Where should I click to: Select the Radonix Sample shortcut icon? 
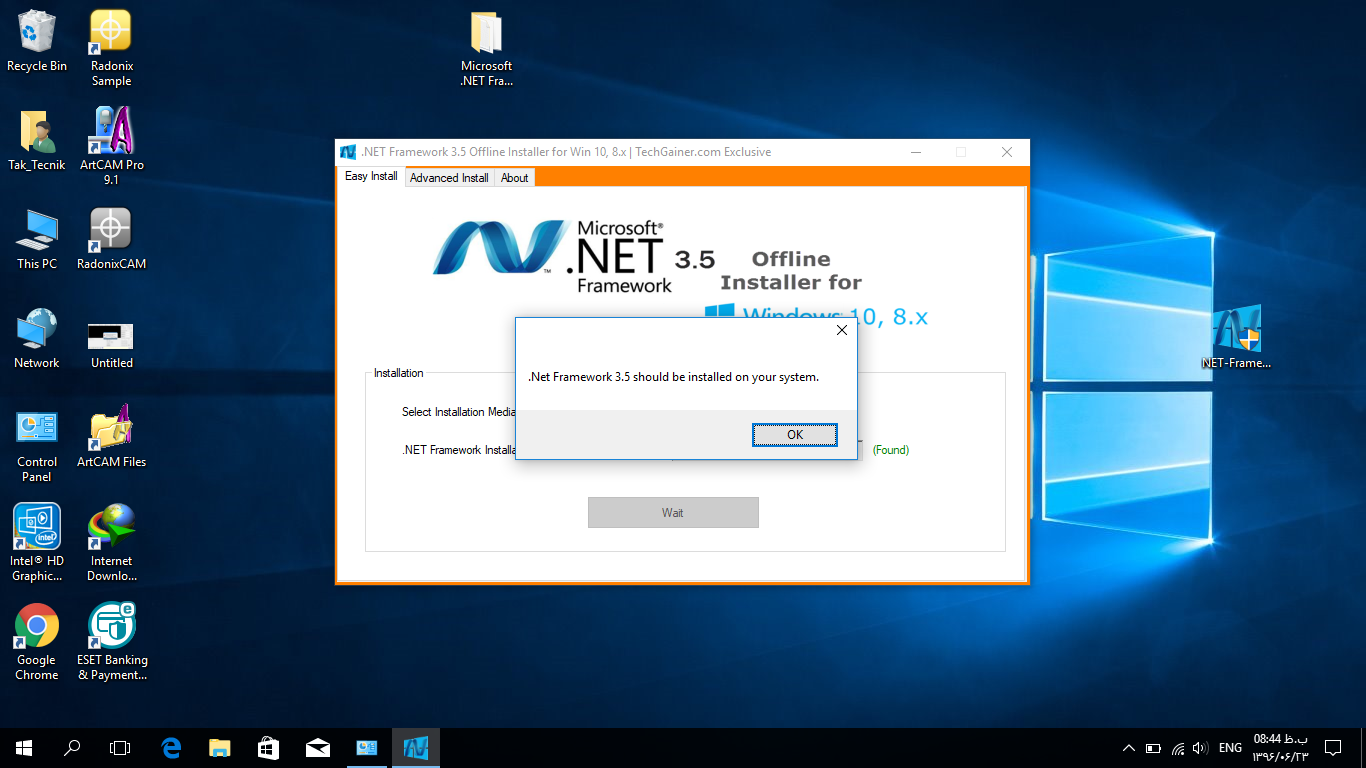[111, 48]
